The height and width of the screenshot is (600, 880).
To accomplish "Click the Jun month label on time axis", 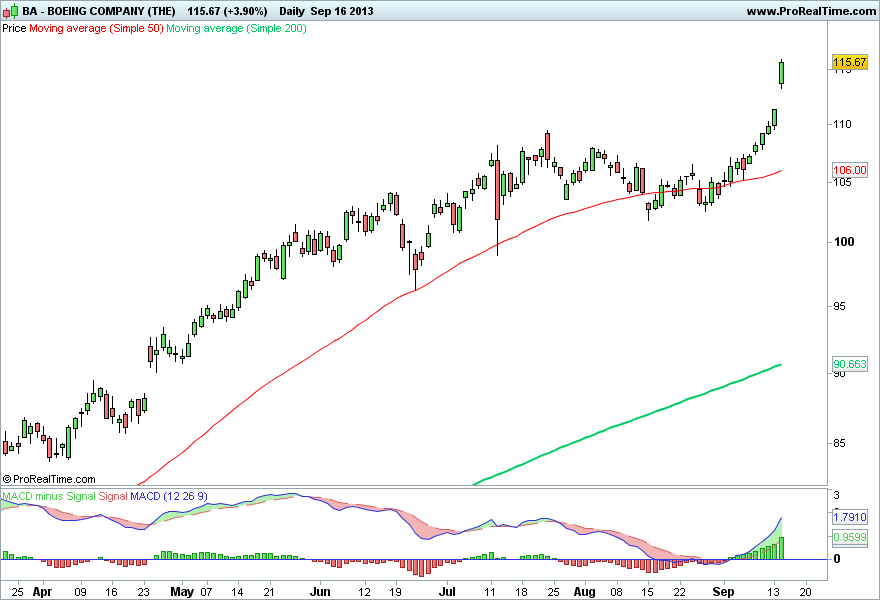I will (x=320, y=592).
